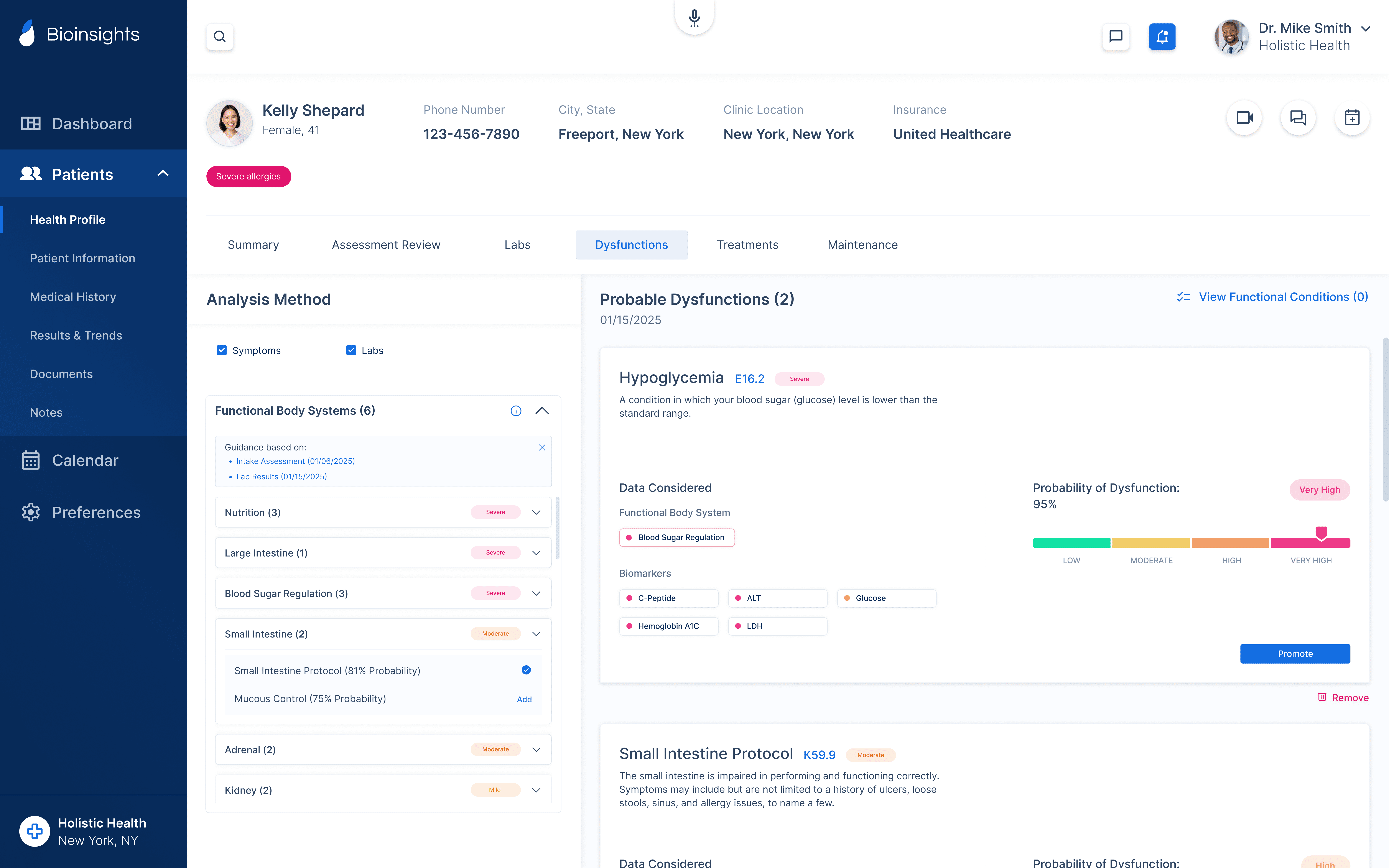
Task: Show Functional Body Systems info
Action: pos(516,411)
